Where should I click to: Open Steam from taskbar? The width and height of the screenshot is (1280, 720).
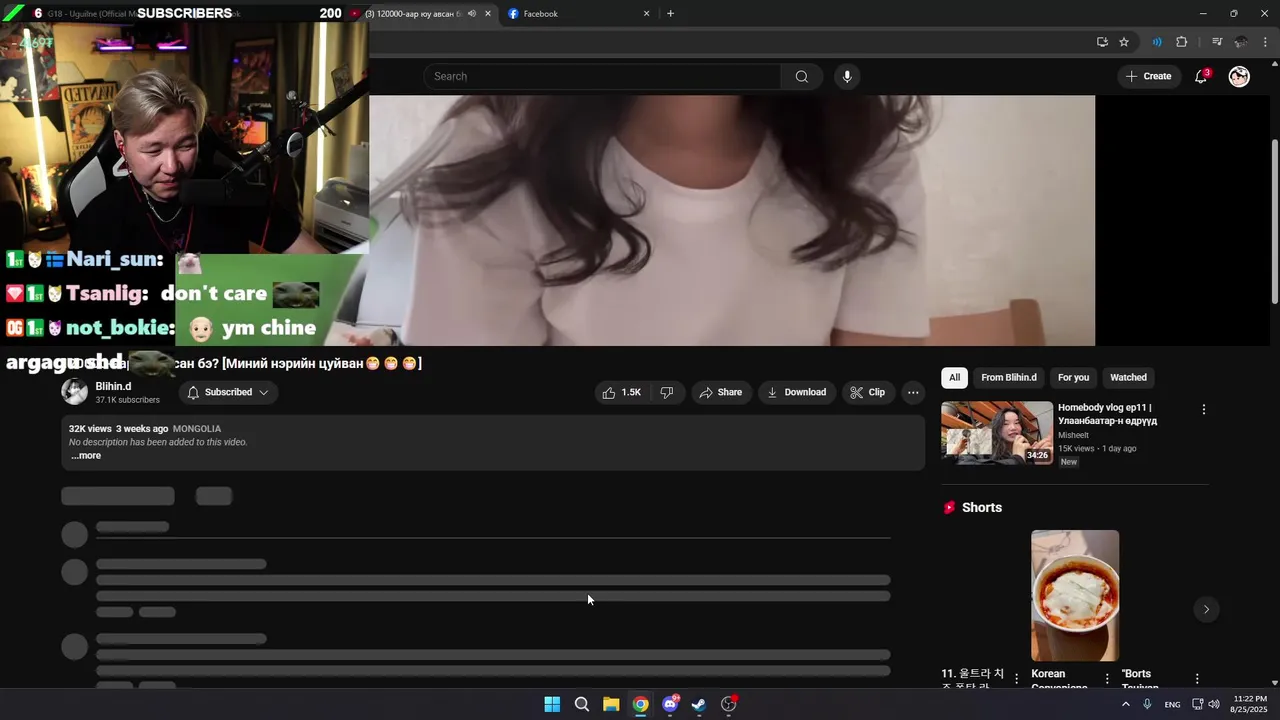[x=699, y=704]
